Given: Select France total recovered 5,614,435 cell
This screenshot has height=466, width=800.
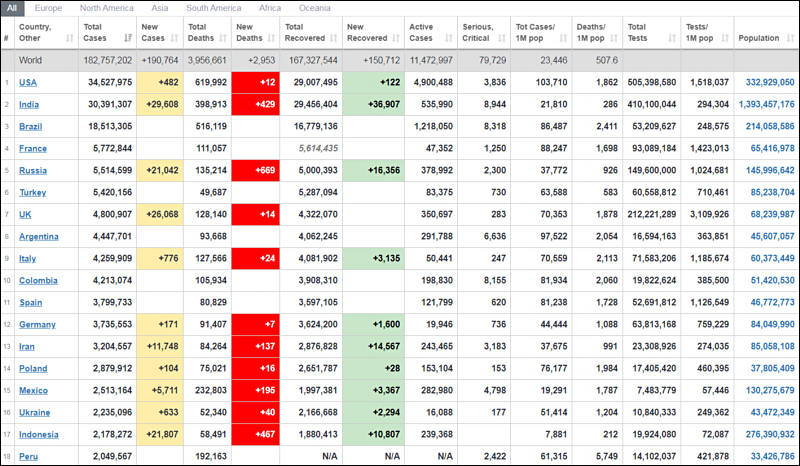Looking at the screenshot, I should [x=311, y=149].
